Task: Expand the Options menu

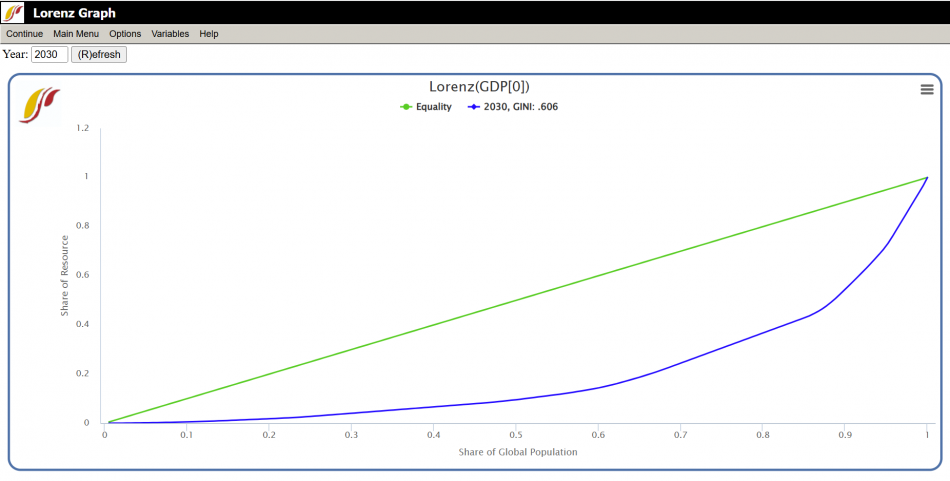Action: coord(125,34)
